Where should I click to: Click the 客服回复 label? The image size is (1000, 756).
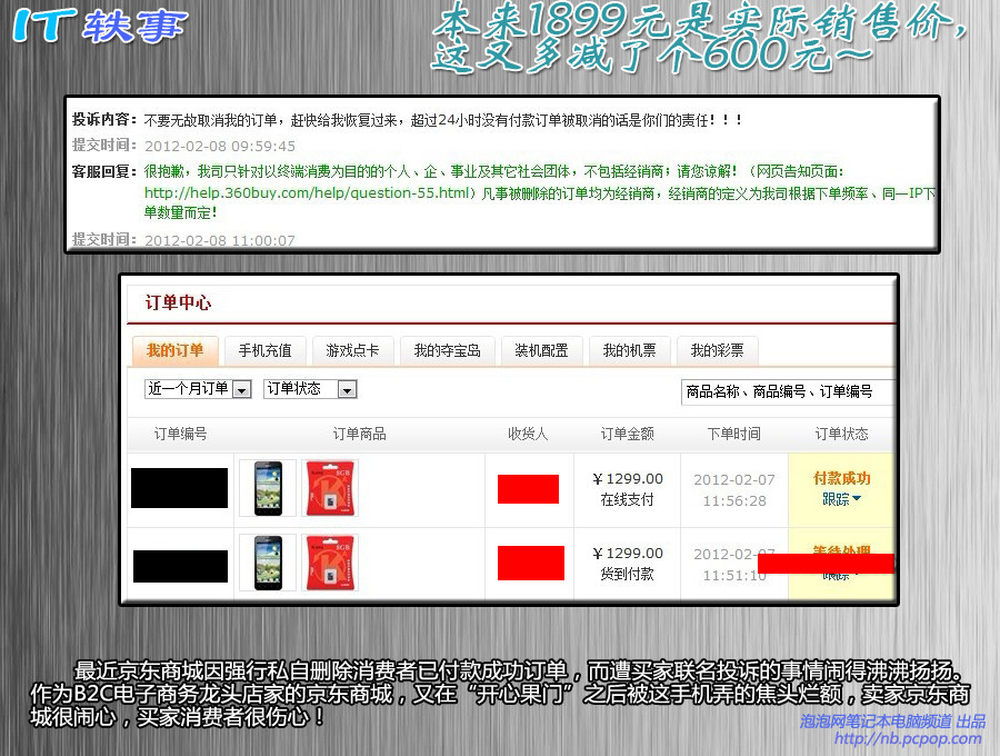click(104, 171)
